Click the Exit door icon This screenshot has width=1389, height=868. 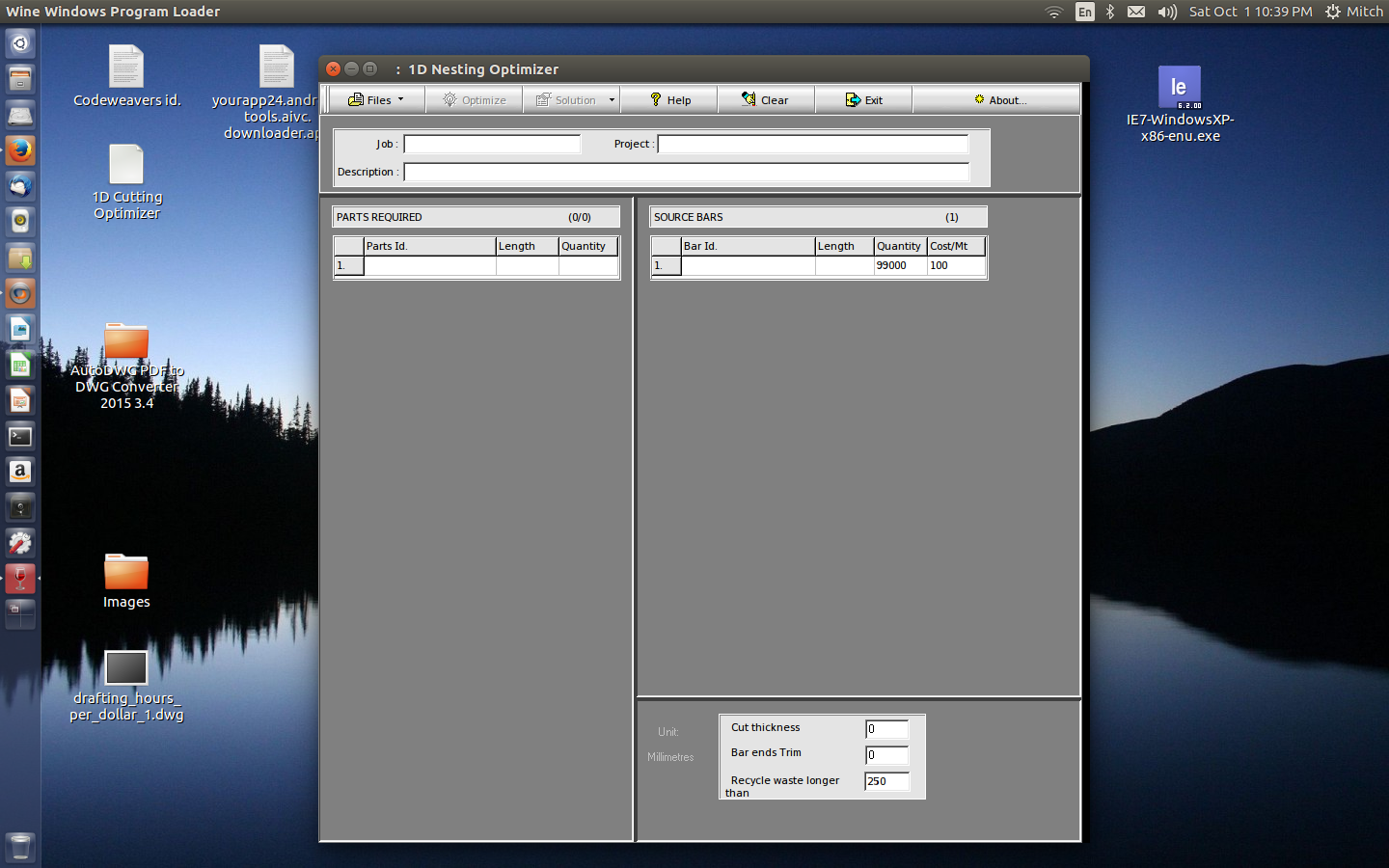852,99
